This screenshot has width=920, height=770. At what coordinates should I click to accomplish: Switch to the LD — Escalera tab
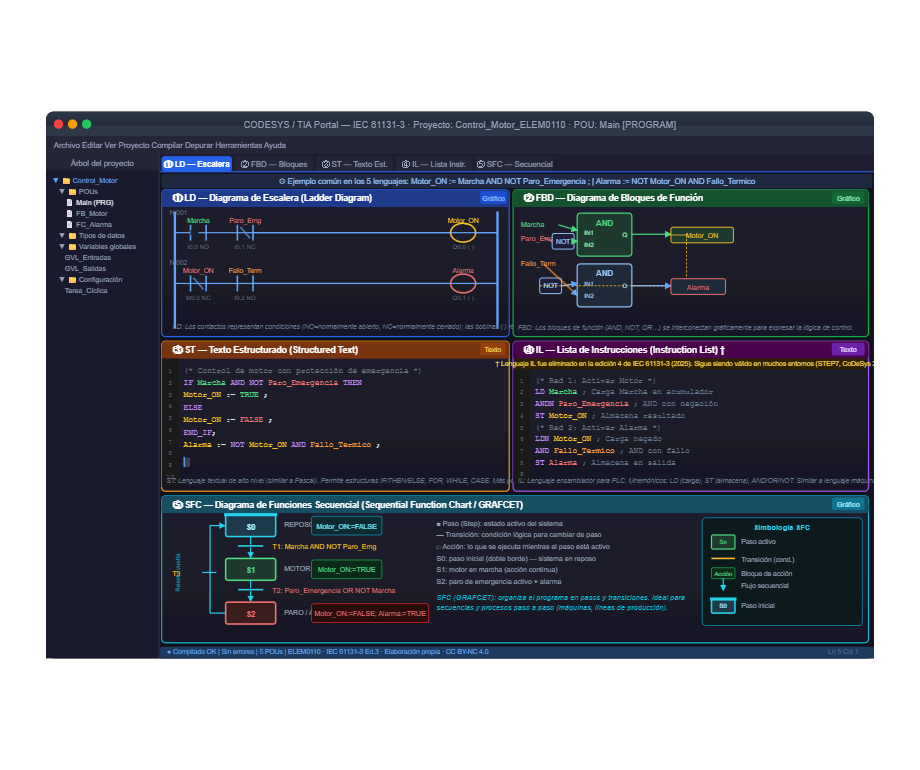[x=197, y=164]
